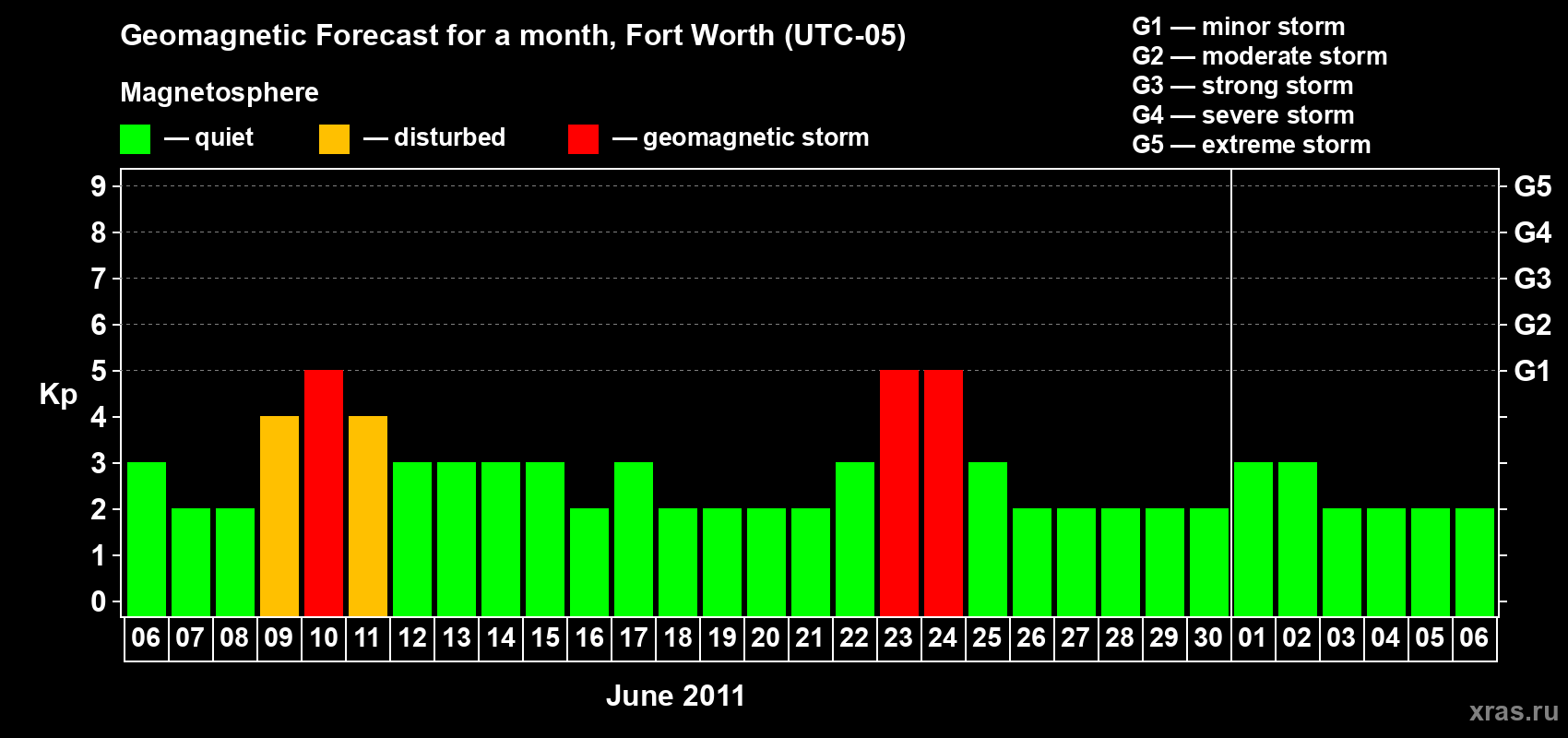This screenshot has width=1568, height=738.
Task: Click the date cell '02'
Action: pyautogui.click(x=1297, y=638)
